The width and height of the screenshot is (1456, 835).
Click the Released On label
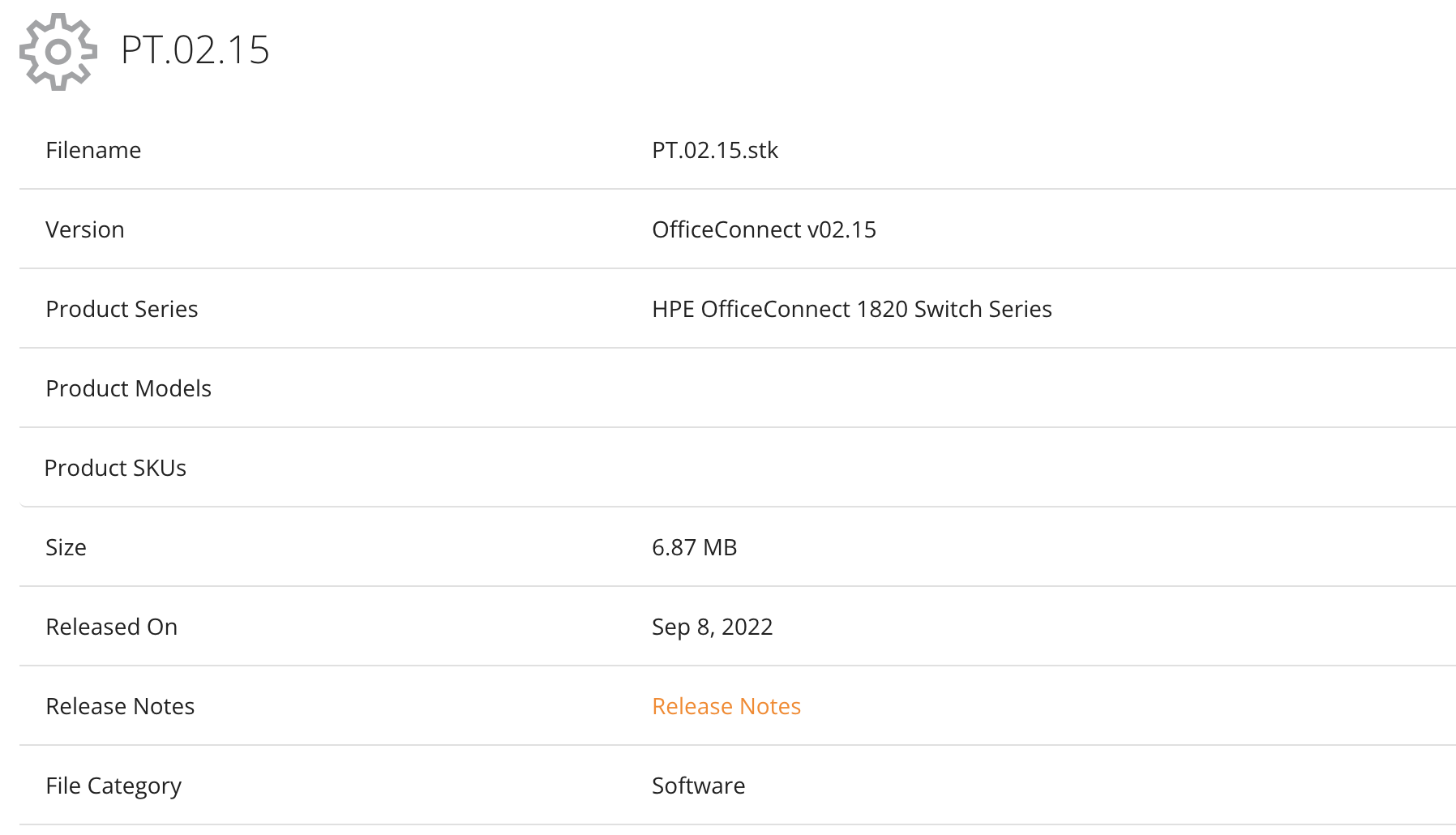coord(111,627)
